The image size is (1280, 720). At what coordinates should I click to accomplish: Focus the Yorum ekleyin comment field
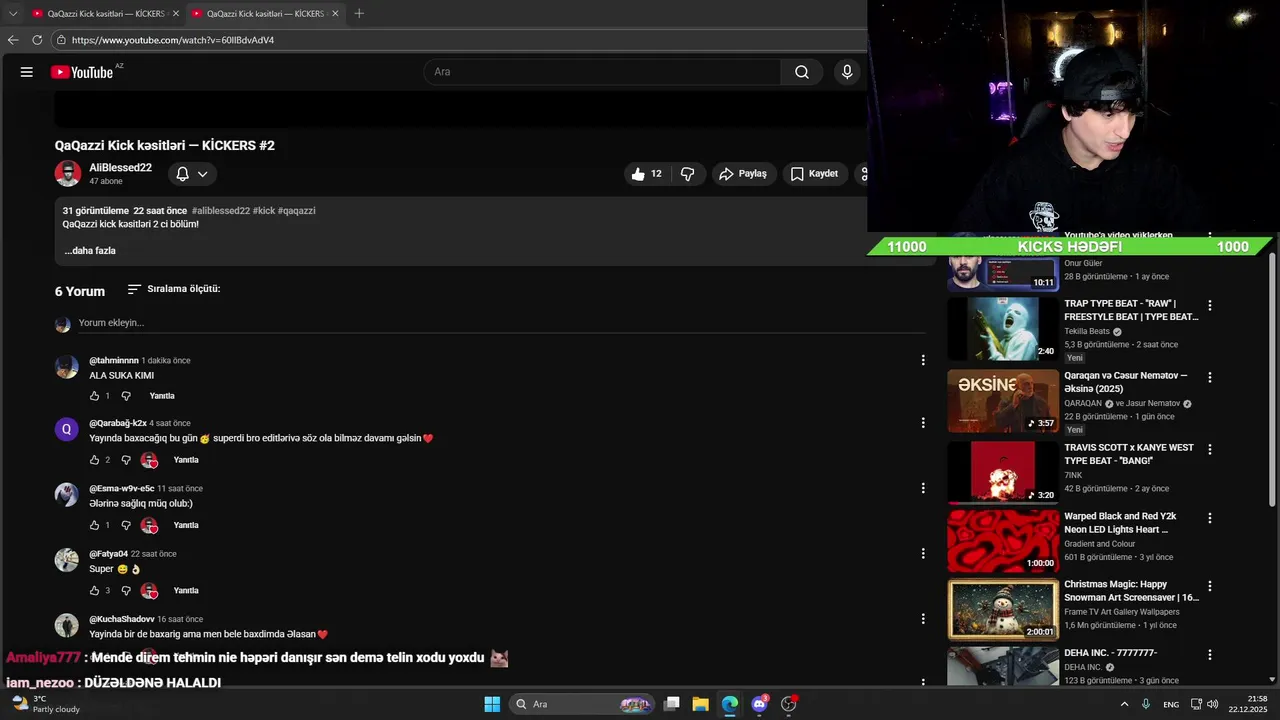[x=502, y=323]
